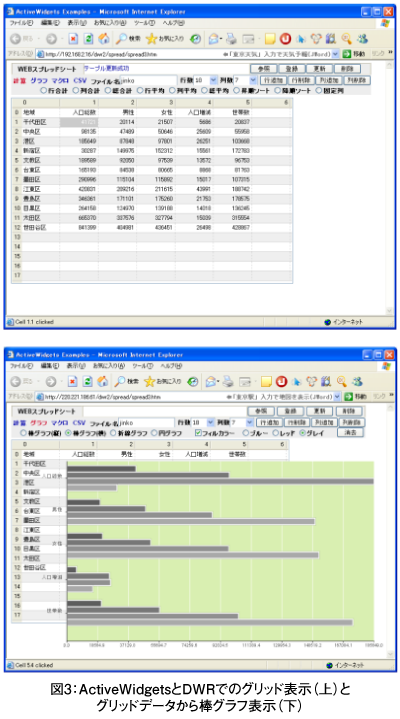Click the Stop icon in the bar-chart window toolbar
The image size is (400, 719).
(x=73, y=382)
